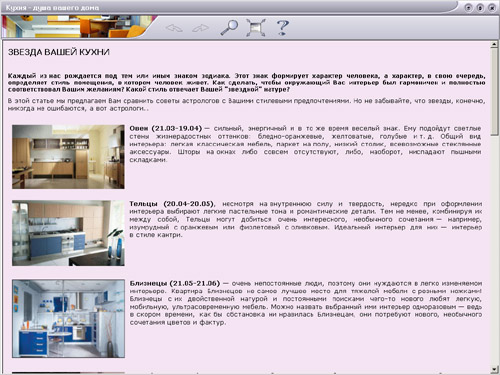Click the window title bar text

coord(52,7)
